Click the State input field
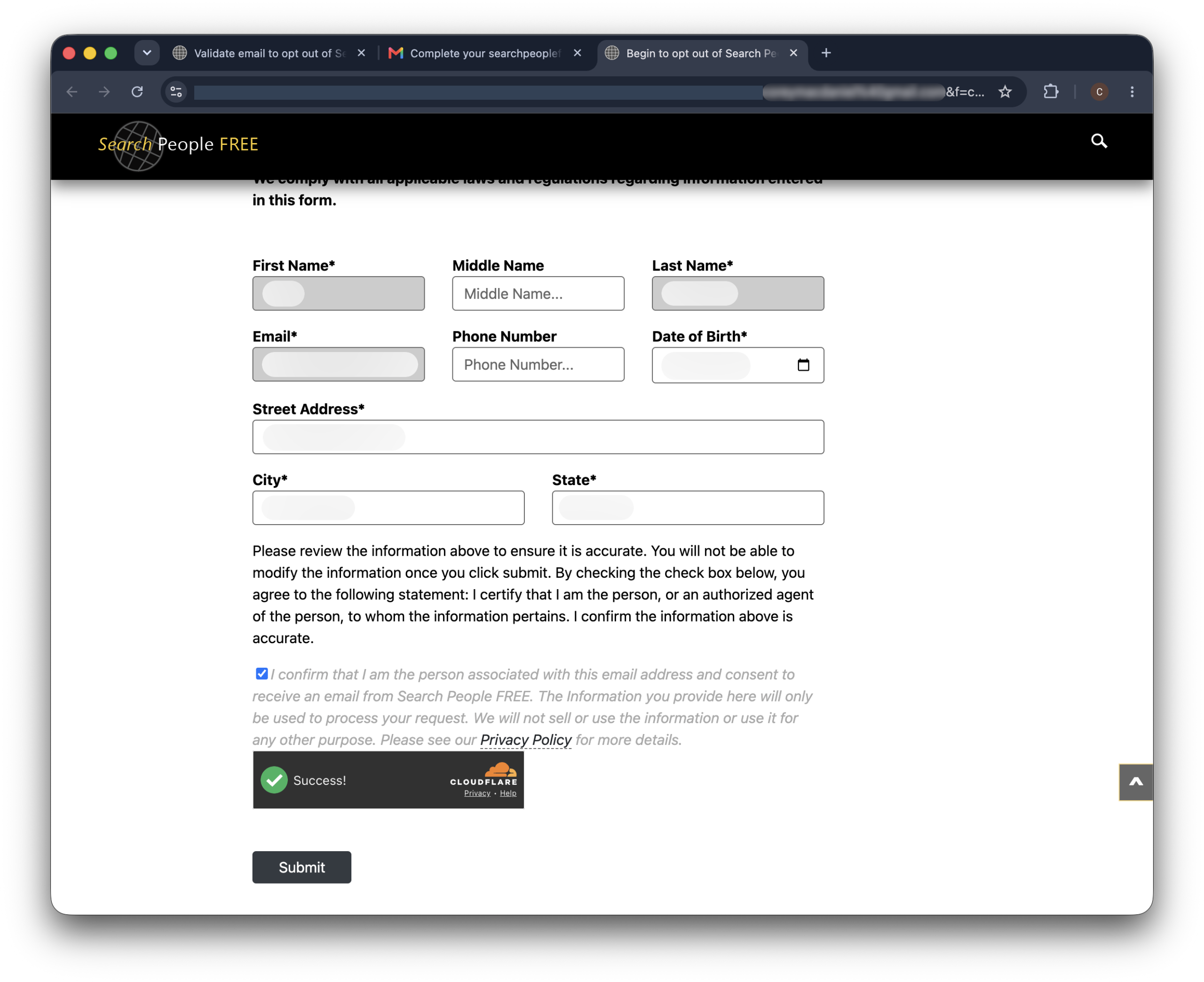The image size is (1204, 982). click(x=688, y=507)
